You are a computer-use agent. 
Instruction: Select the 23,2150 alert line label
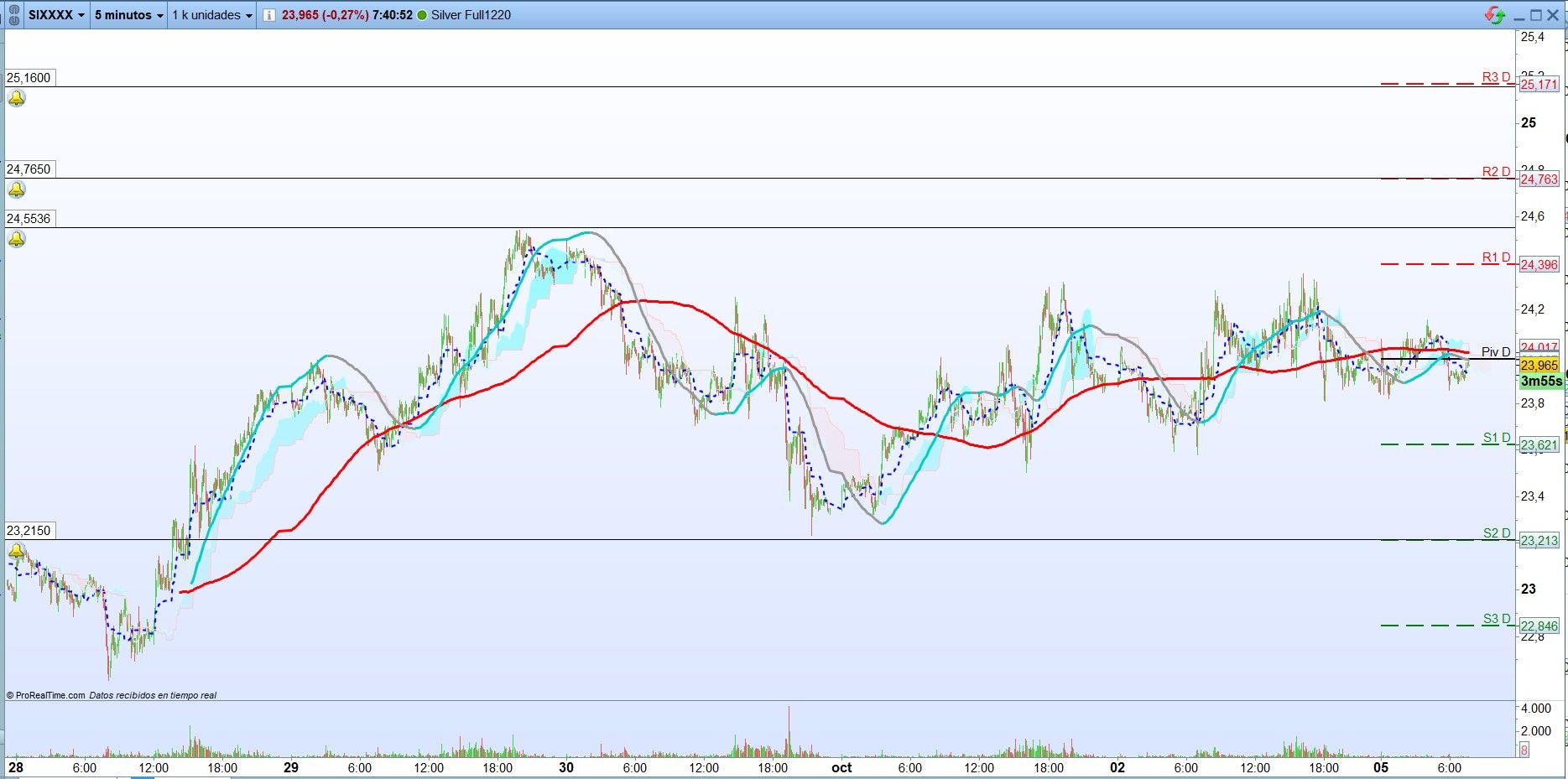click(29, 531)
